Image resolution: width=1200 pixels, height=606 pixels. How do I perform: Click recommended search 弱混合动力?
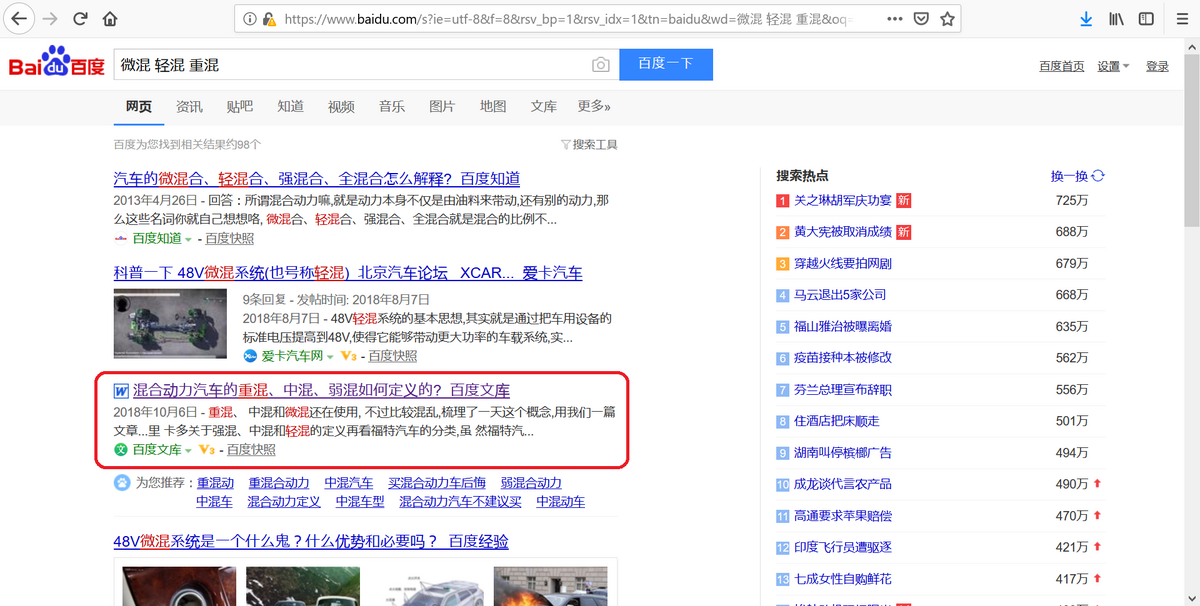[x=531, y=483]
